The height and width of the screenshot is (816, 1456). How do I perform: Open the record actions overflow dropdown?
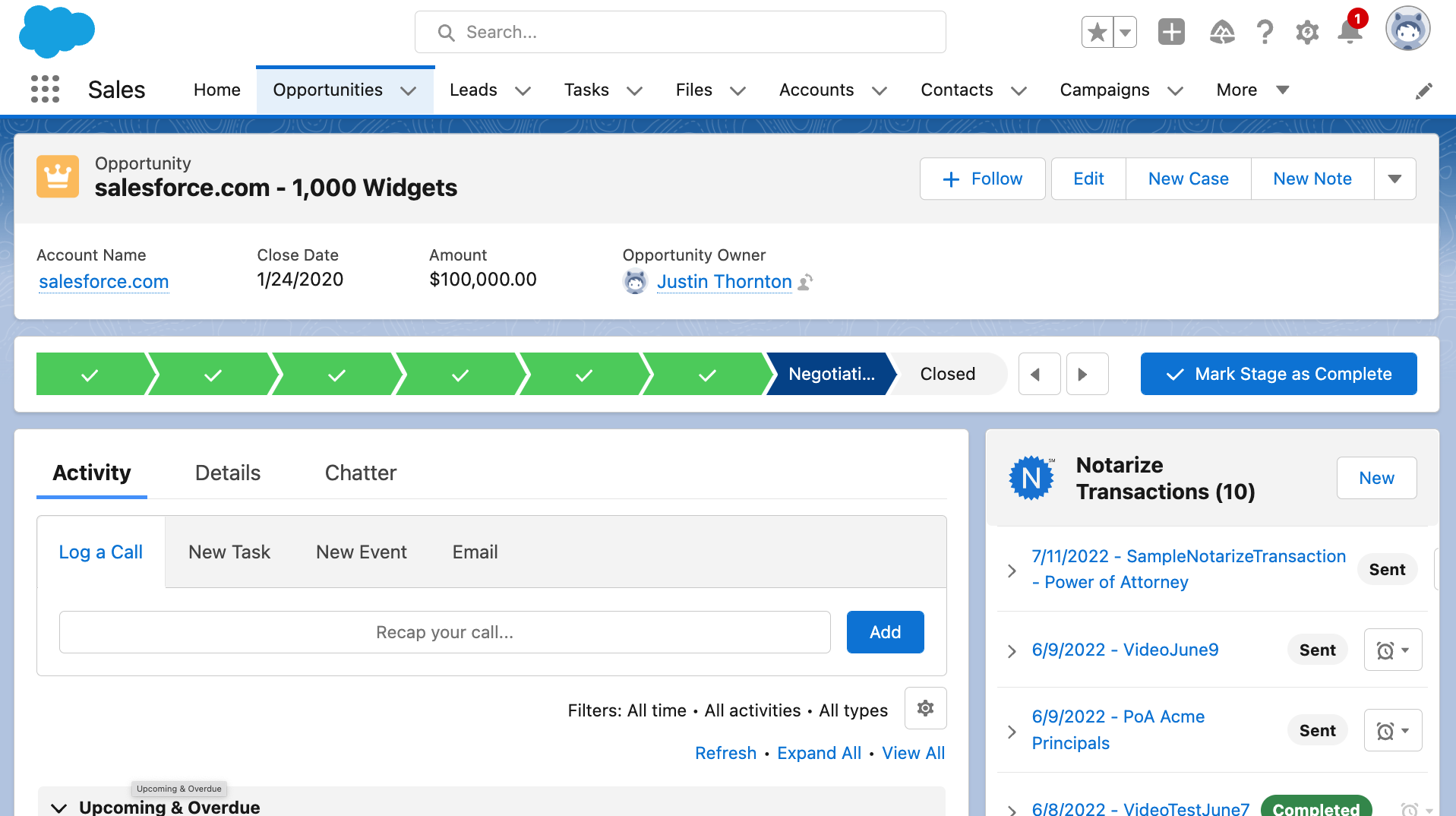(1394, 179)
